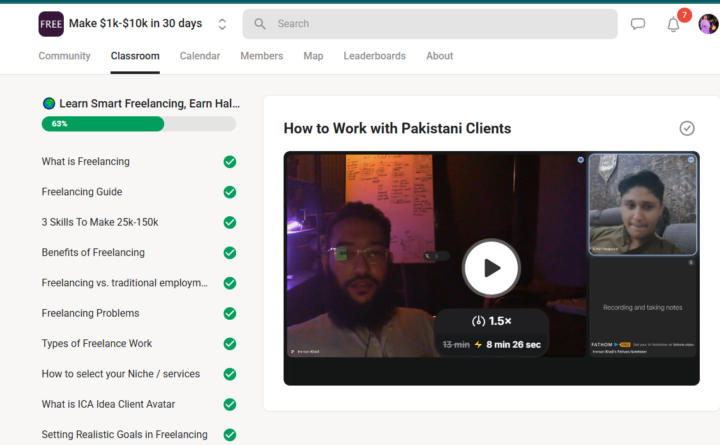720x445 pixels.
Task: Toggle checkmark for Types of Freelance Work
Action: pos(230,344)
